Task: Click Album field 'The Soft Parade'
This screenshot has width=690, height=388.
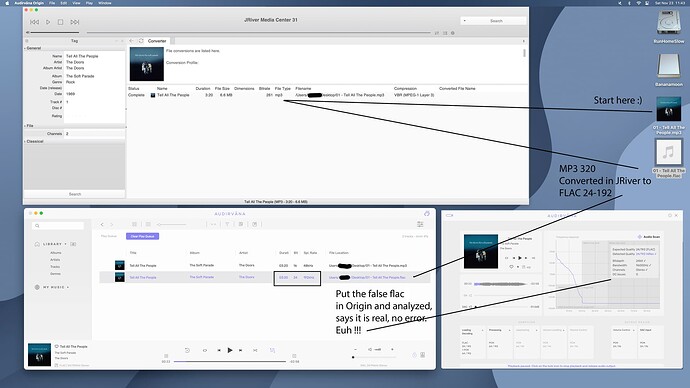Action: click(80, 76)
